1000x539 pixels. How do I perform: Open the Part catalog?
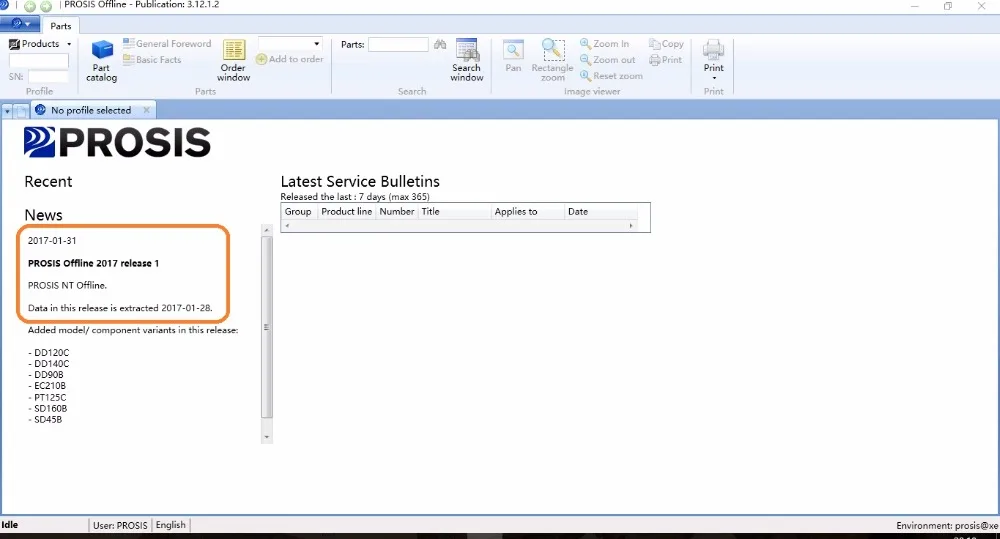point(101,61)
